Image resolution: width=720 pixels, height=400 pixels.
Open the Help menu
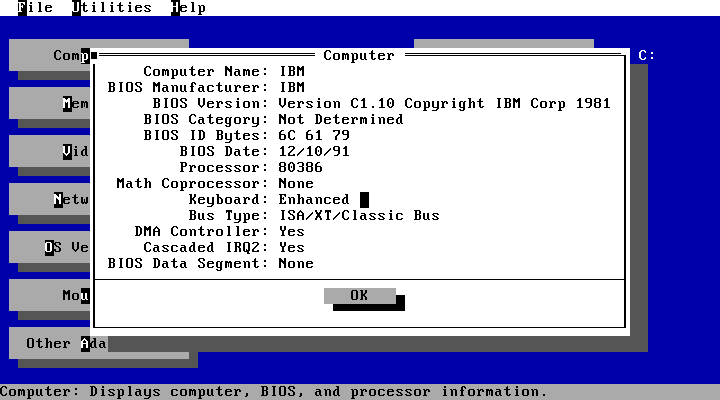pos(188,7)
